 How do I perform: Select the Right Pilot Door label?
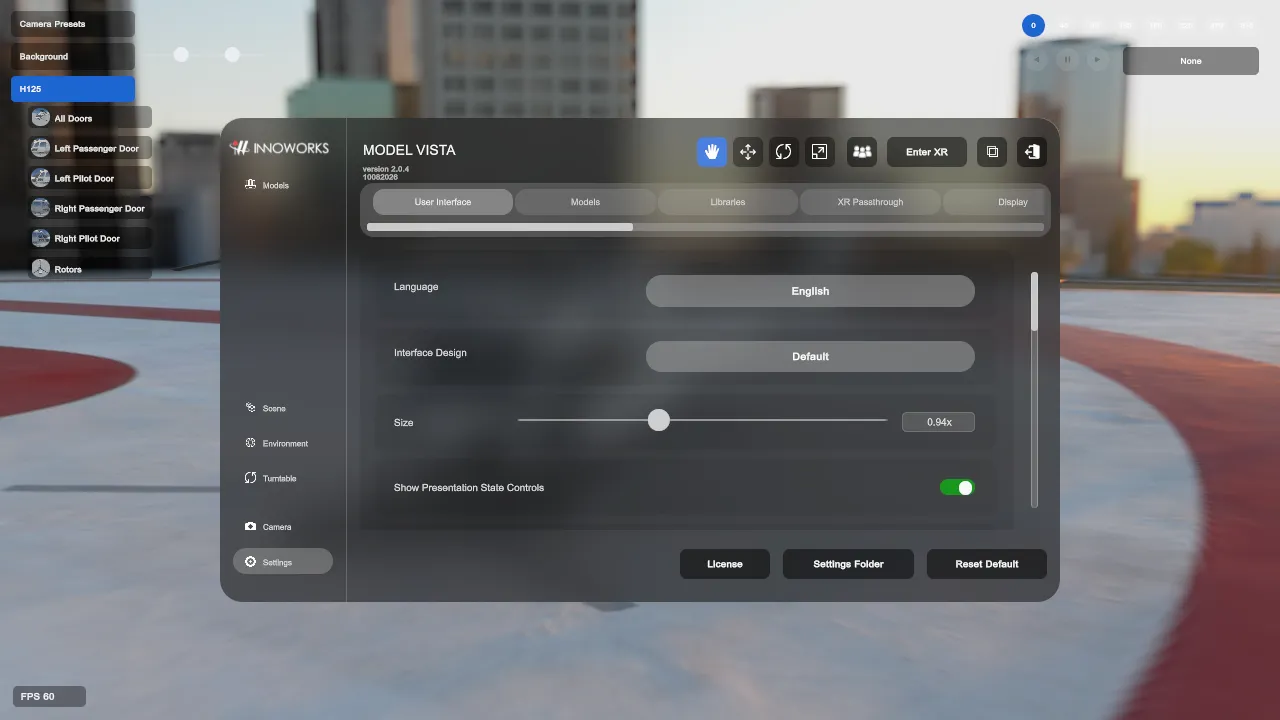[87, 239]
